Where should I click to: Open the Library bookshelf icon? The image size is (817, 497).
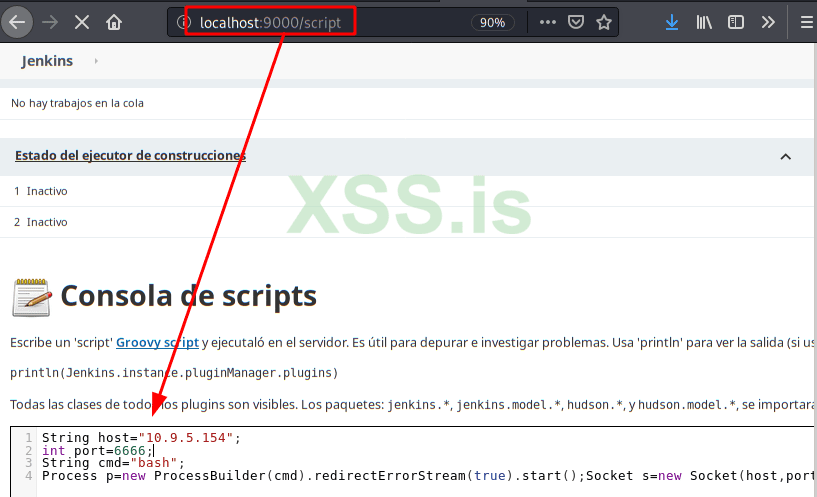pos(704,22)
